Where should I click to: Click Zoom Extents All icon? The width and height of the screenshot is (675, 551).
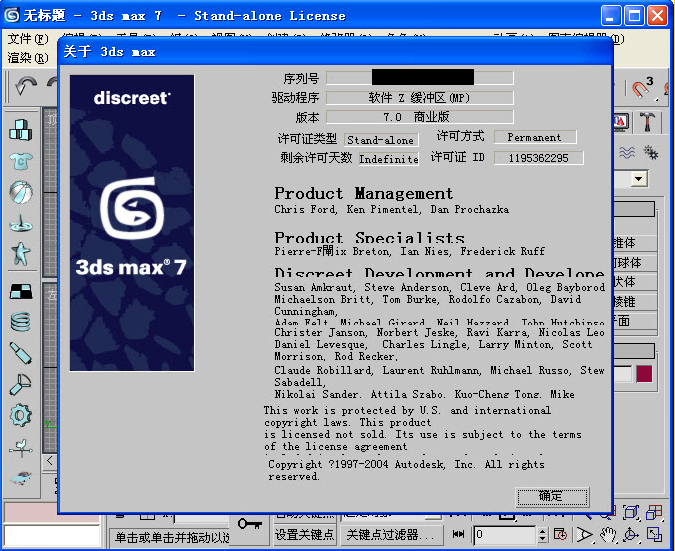[632, 512]
